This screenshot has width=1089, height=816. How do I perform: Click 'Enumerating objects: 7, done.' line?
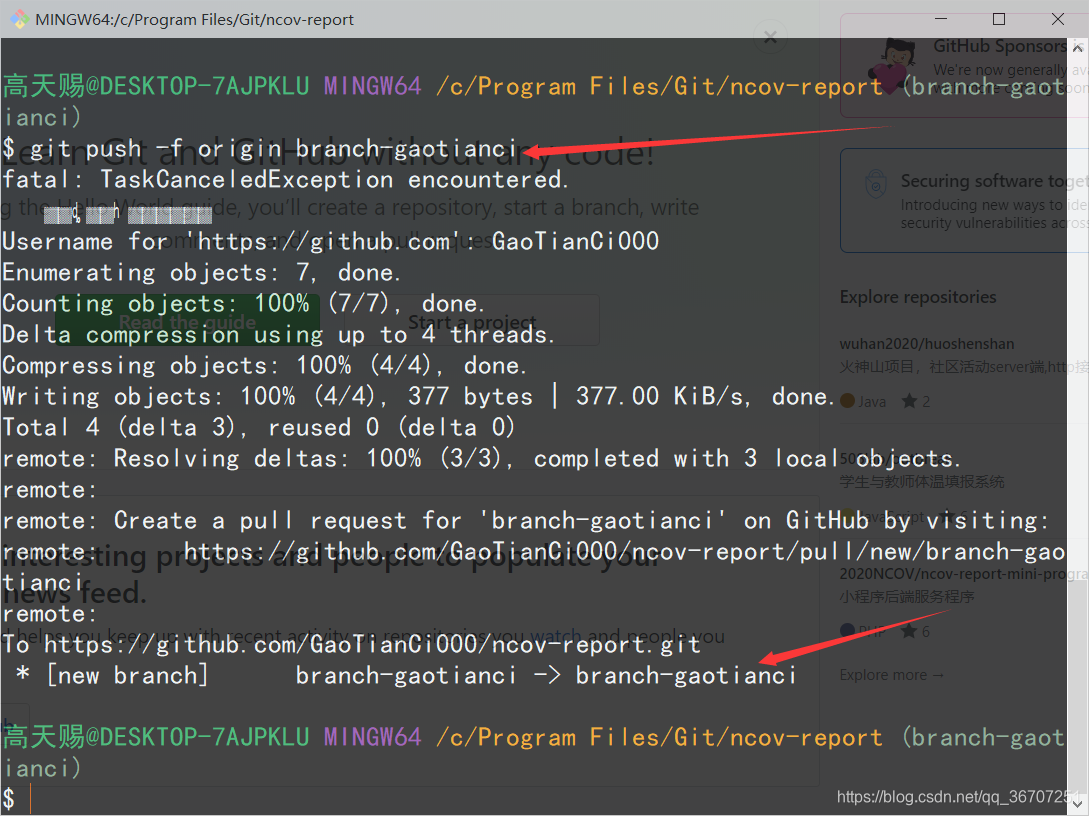[201, 272]
